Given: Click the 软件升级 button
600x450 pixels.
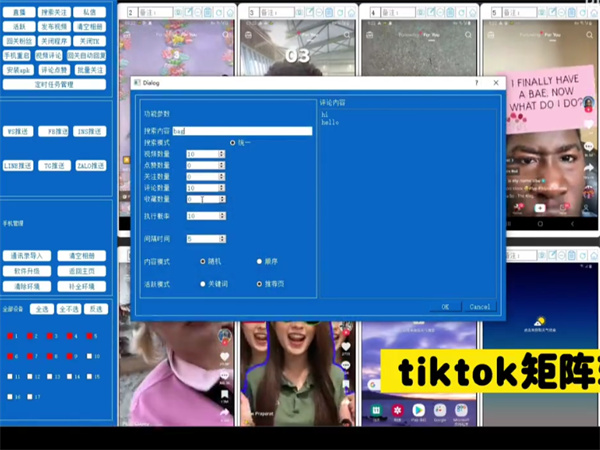Looking at the screenshot, I should click(x=27, y=271).
